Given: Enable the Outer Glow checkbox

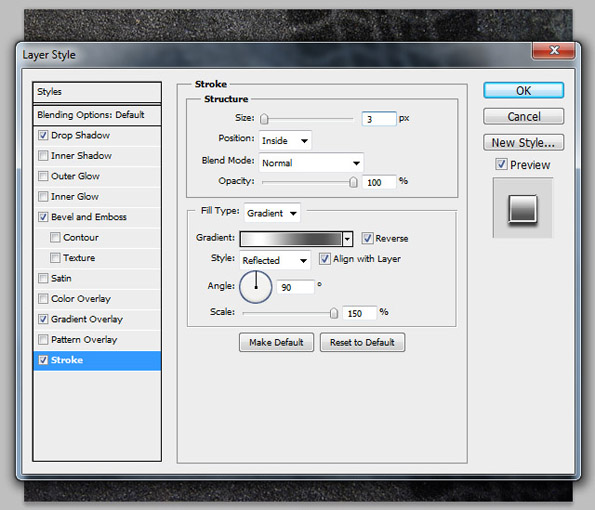Looking at the screenshot, I should pyautogui.click(x=43, y=176).
